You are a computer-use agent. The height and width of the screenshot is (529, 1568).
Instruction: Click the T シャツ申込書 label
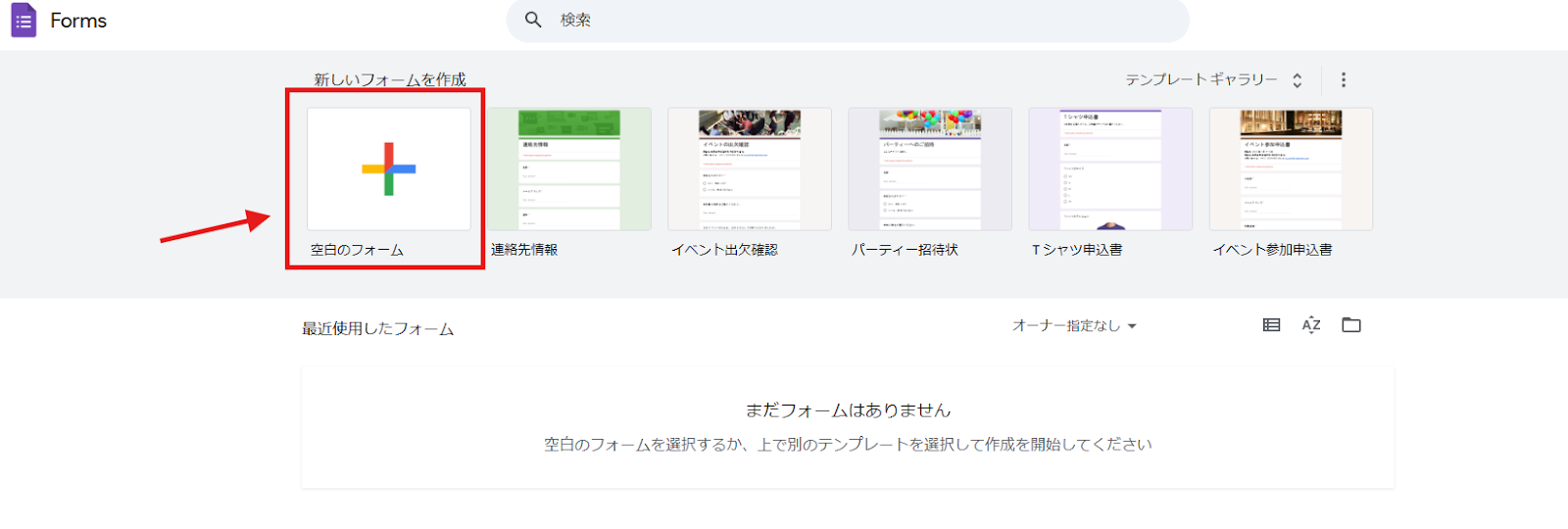click(1077, 250)
